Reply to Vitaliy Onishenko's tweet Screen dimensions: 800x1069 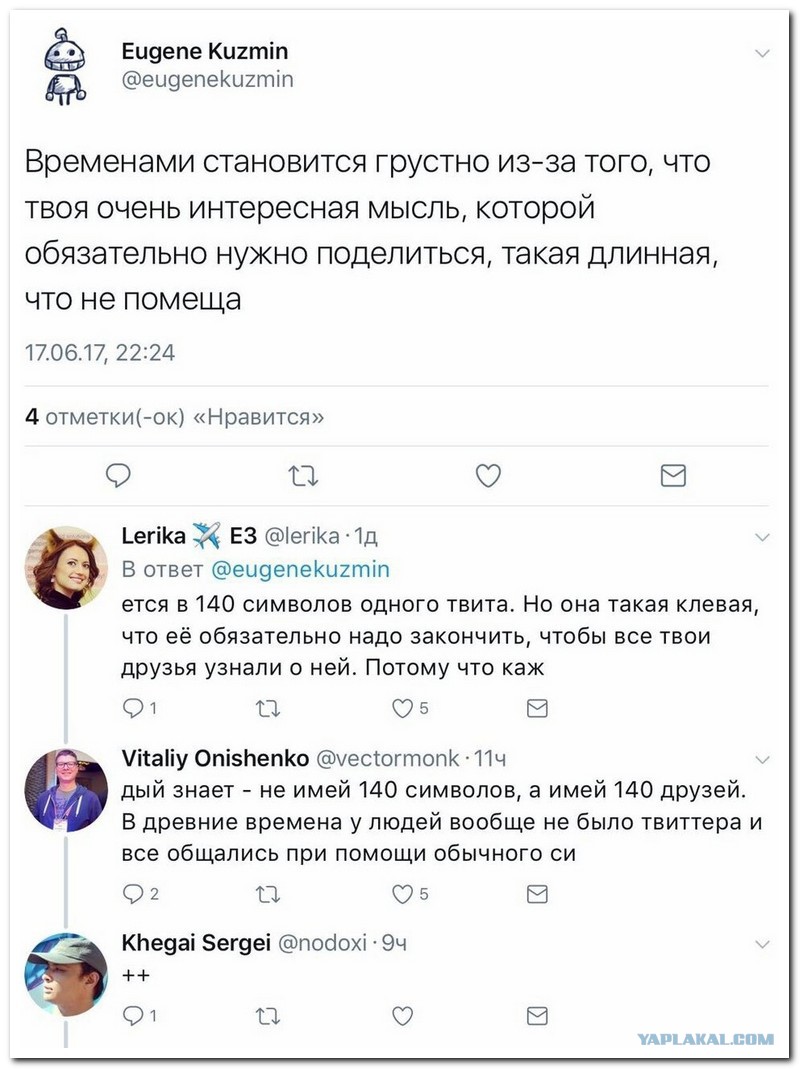tap(140, 894)
